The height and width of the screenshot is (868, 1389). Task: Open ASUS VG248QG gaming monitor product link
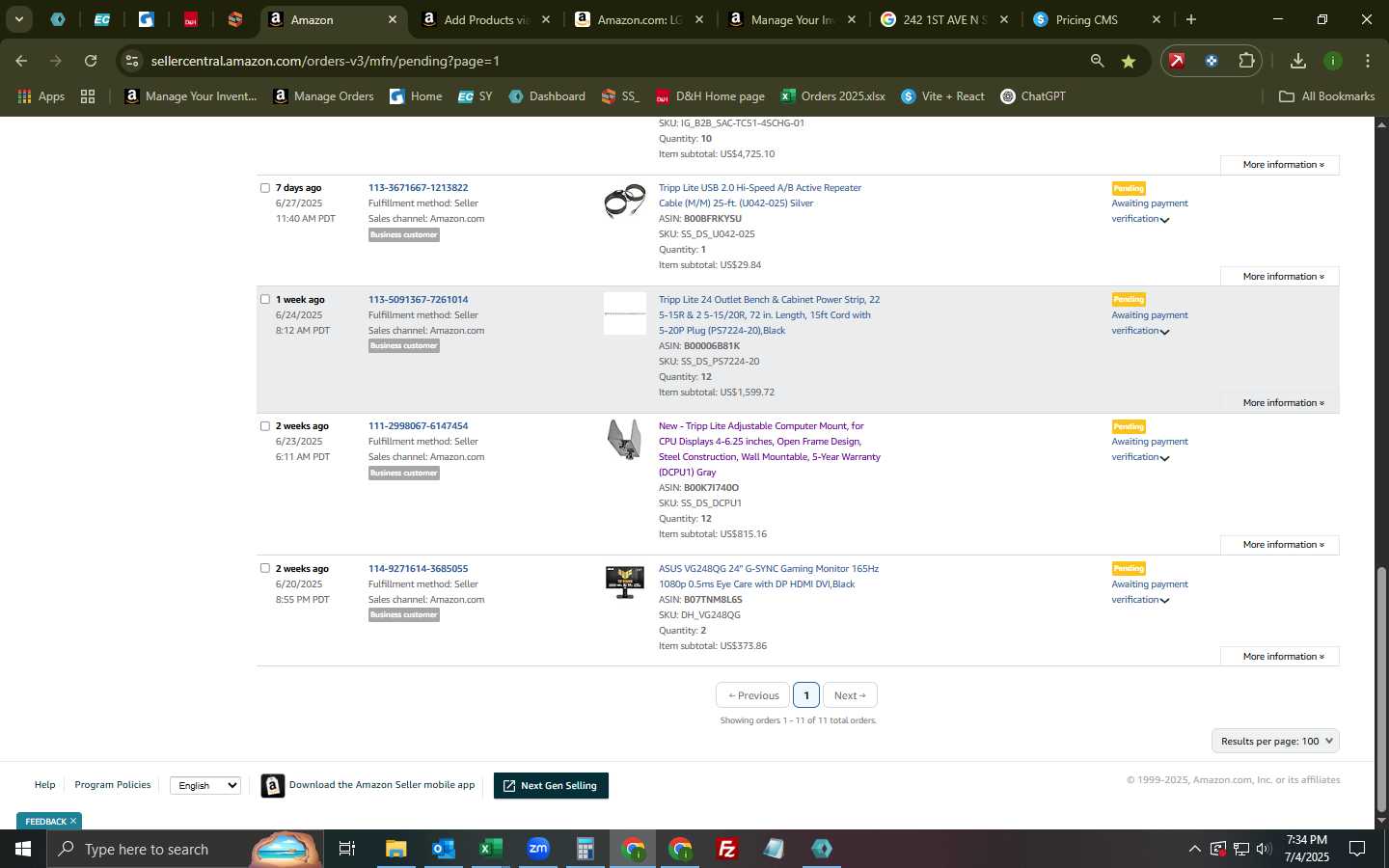769,576
